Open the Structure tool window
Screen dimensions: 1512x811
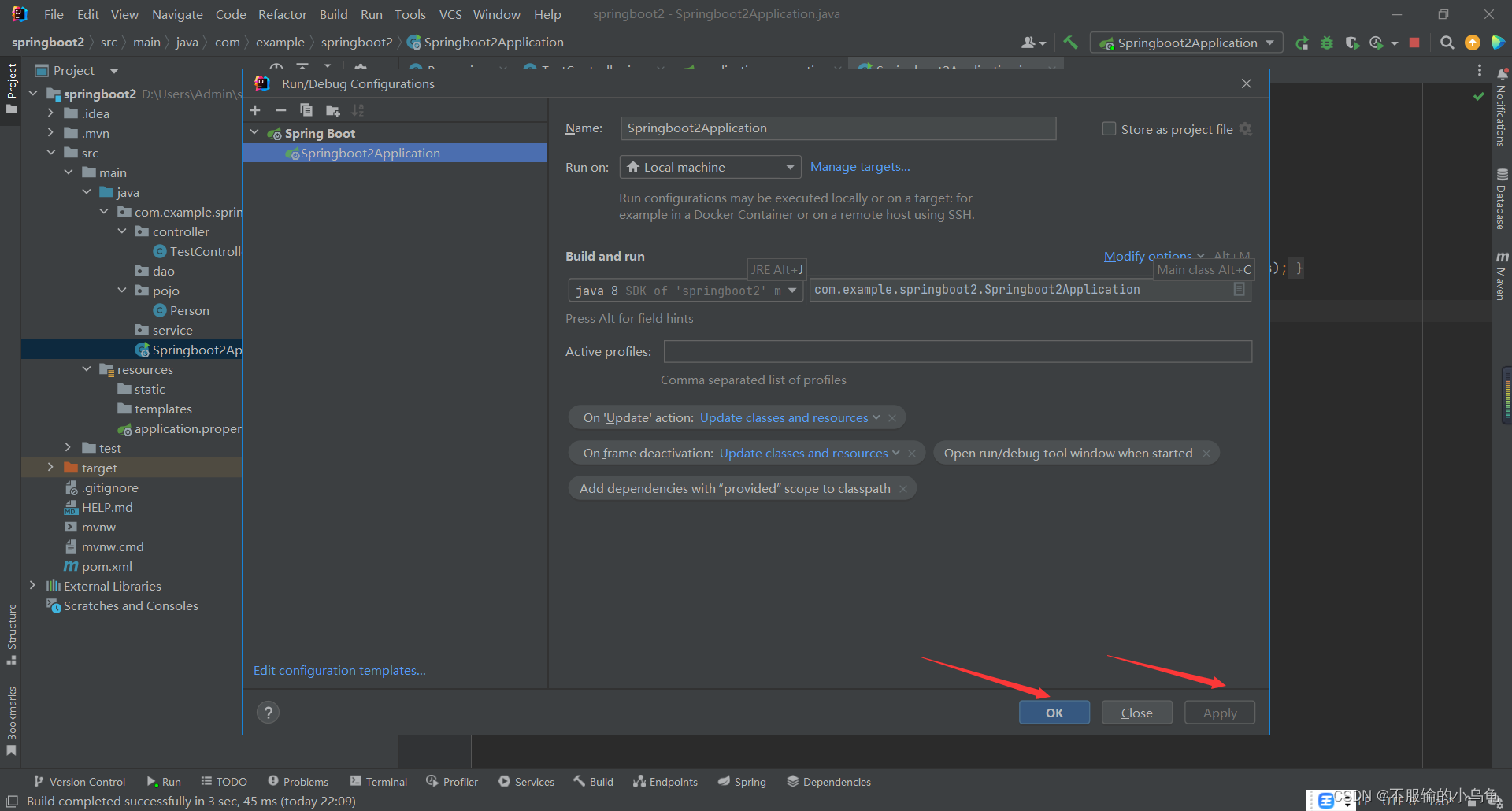[11, 635]
